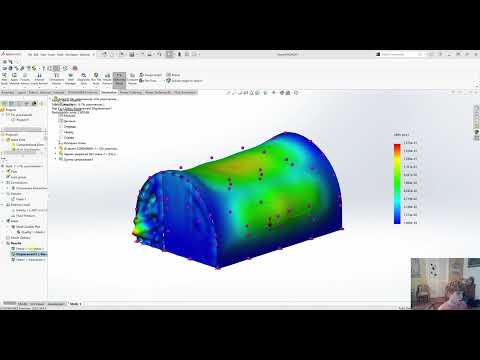The image size is (480, 360).
Task: Collapse the Mesh tree node
Action: point(3,221)
